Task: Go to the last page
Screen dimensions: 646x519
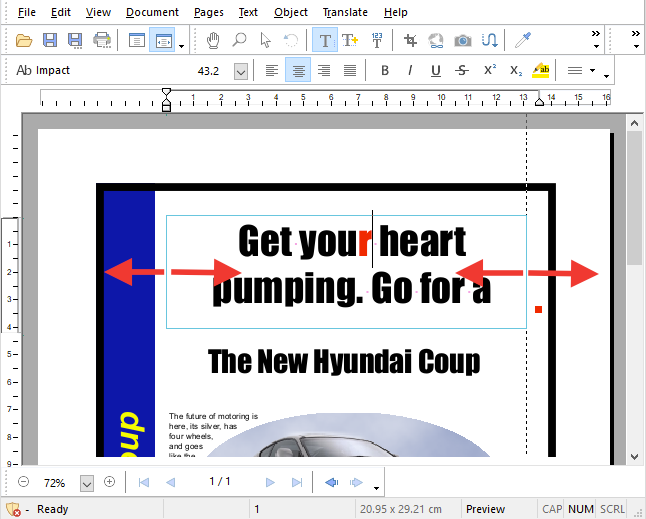Action: tap(297, 482)
